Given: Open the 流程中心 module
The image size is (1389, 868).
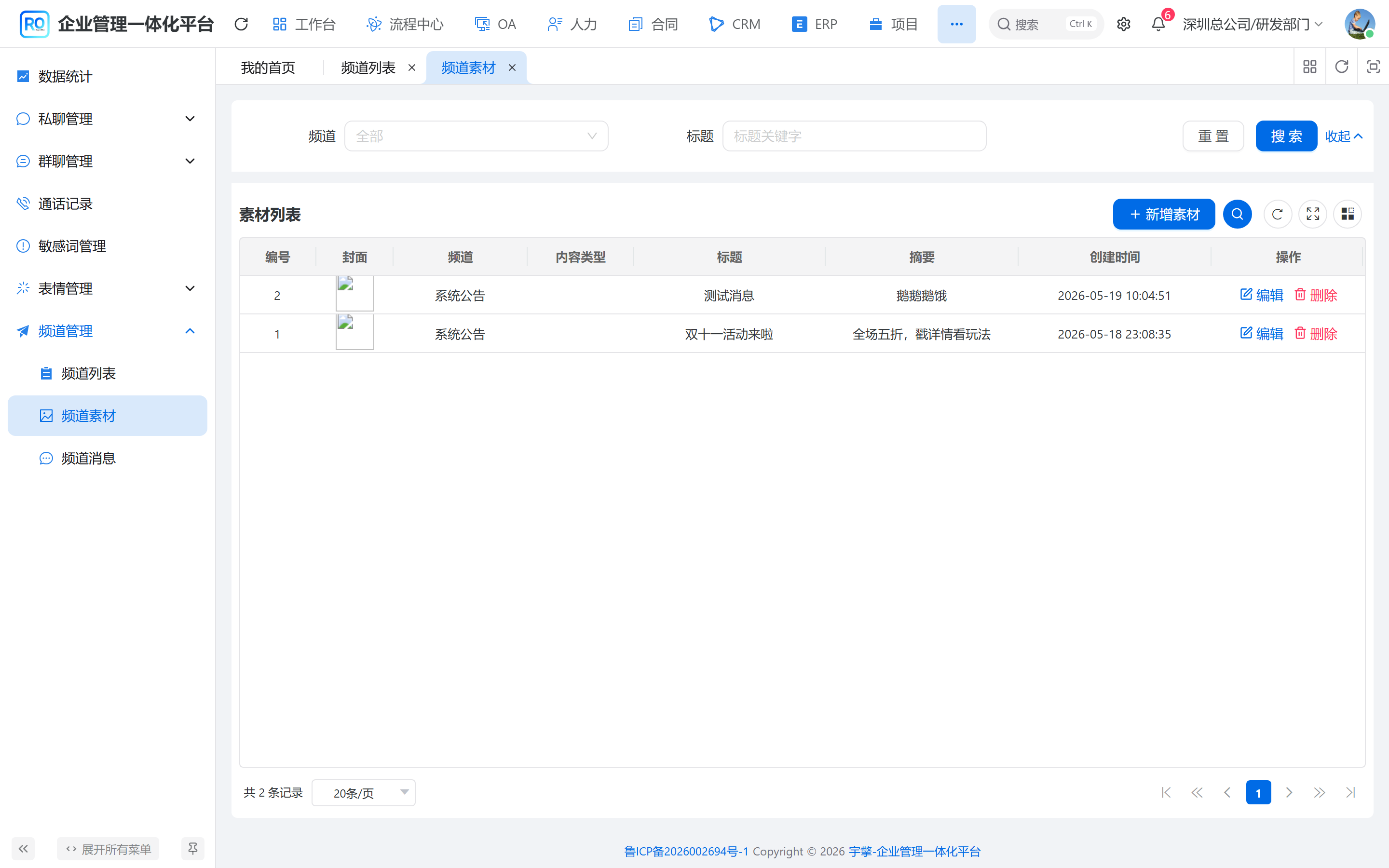Looking at the screenshot, I should coord(405,24).
